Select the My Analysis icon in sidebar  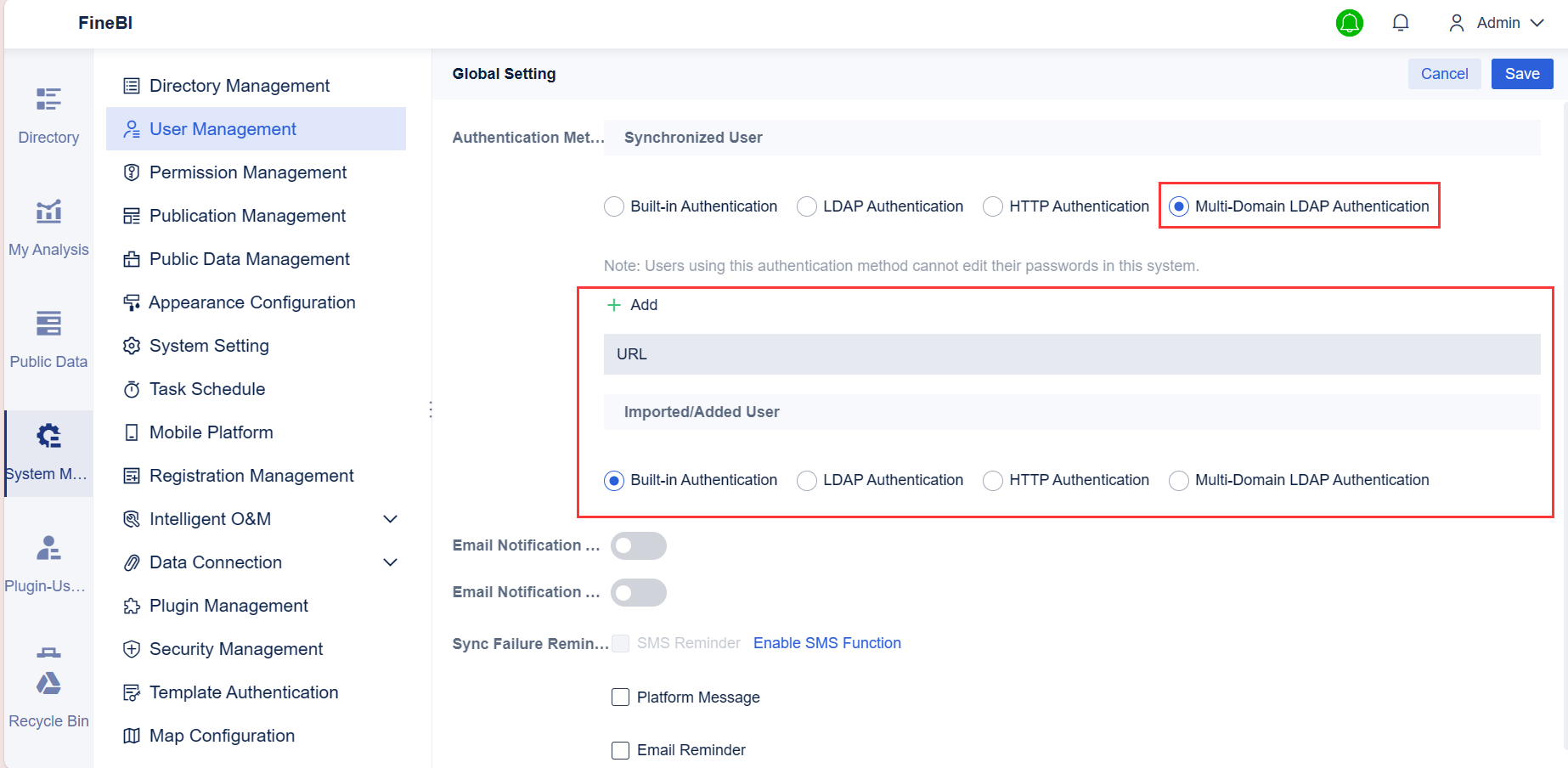pyautogui.click(x=48, y=212)
